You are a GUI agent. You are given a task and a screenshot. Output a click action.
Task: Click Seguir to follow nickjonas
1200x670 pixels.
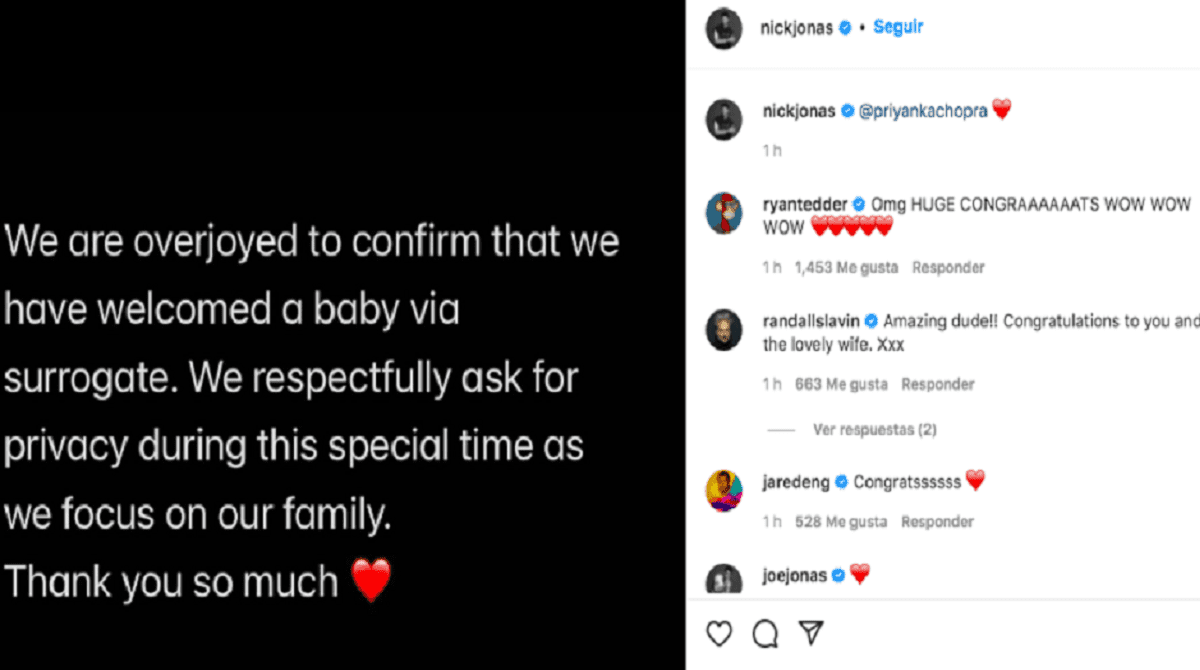(897, 28)
